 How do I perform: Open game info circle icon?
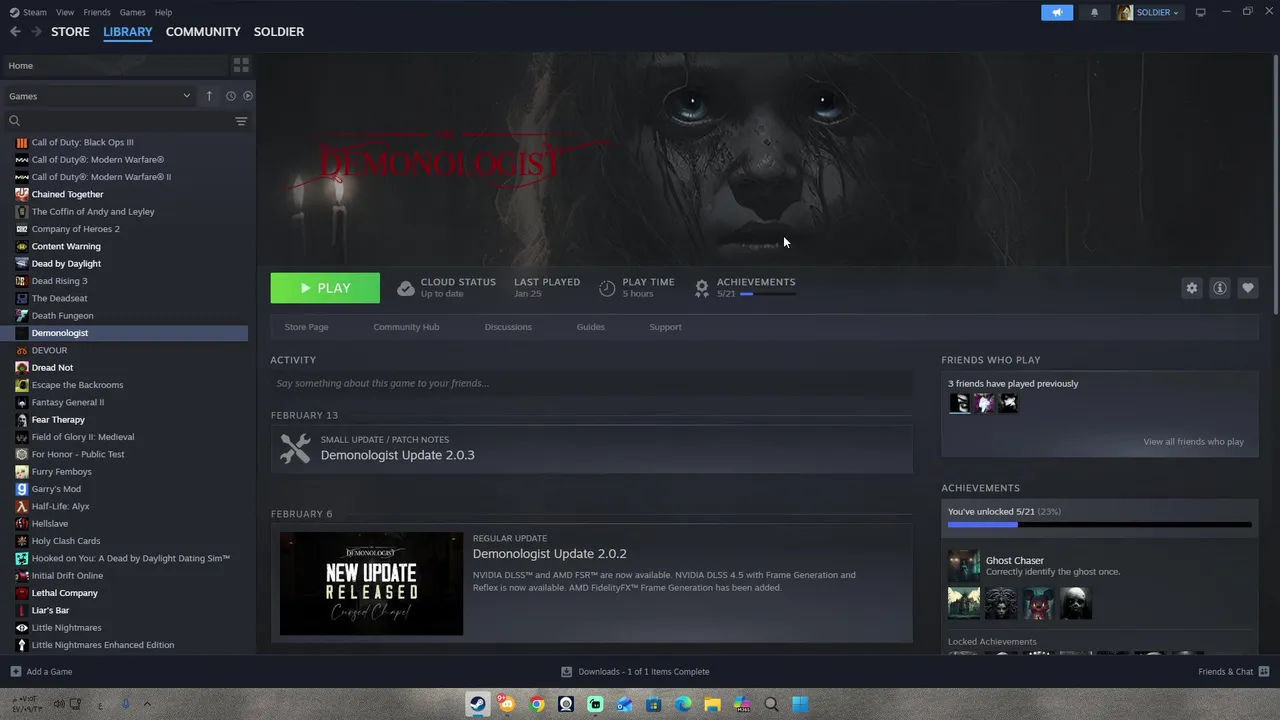(x=1220, y=288)
